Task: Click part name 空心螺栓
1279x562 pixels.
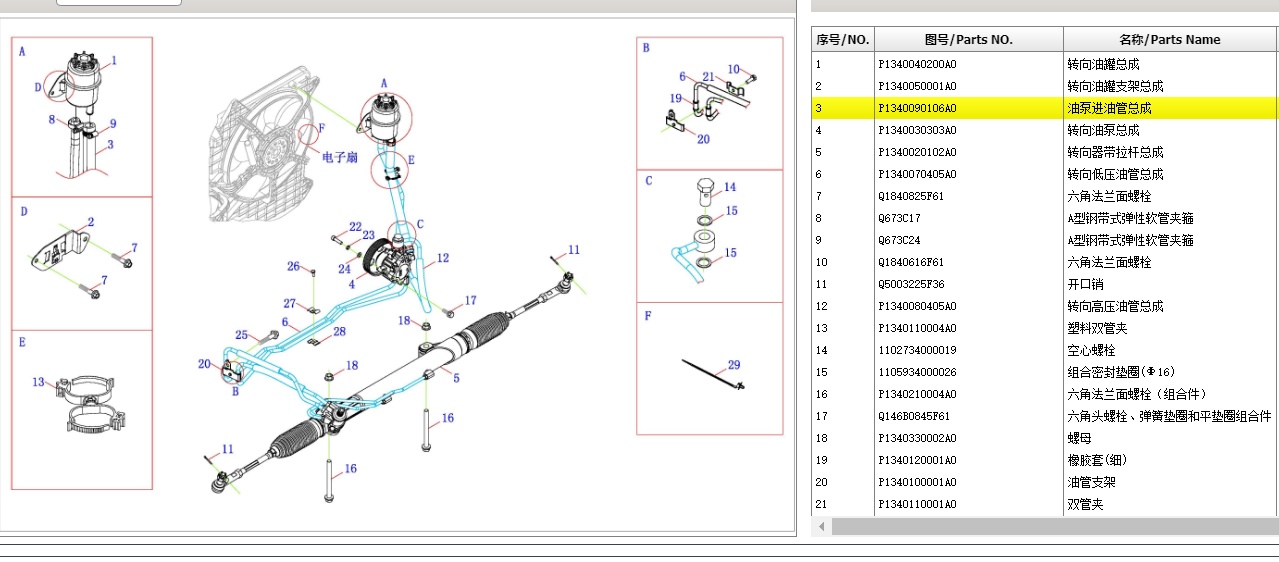Action: 1091,350
